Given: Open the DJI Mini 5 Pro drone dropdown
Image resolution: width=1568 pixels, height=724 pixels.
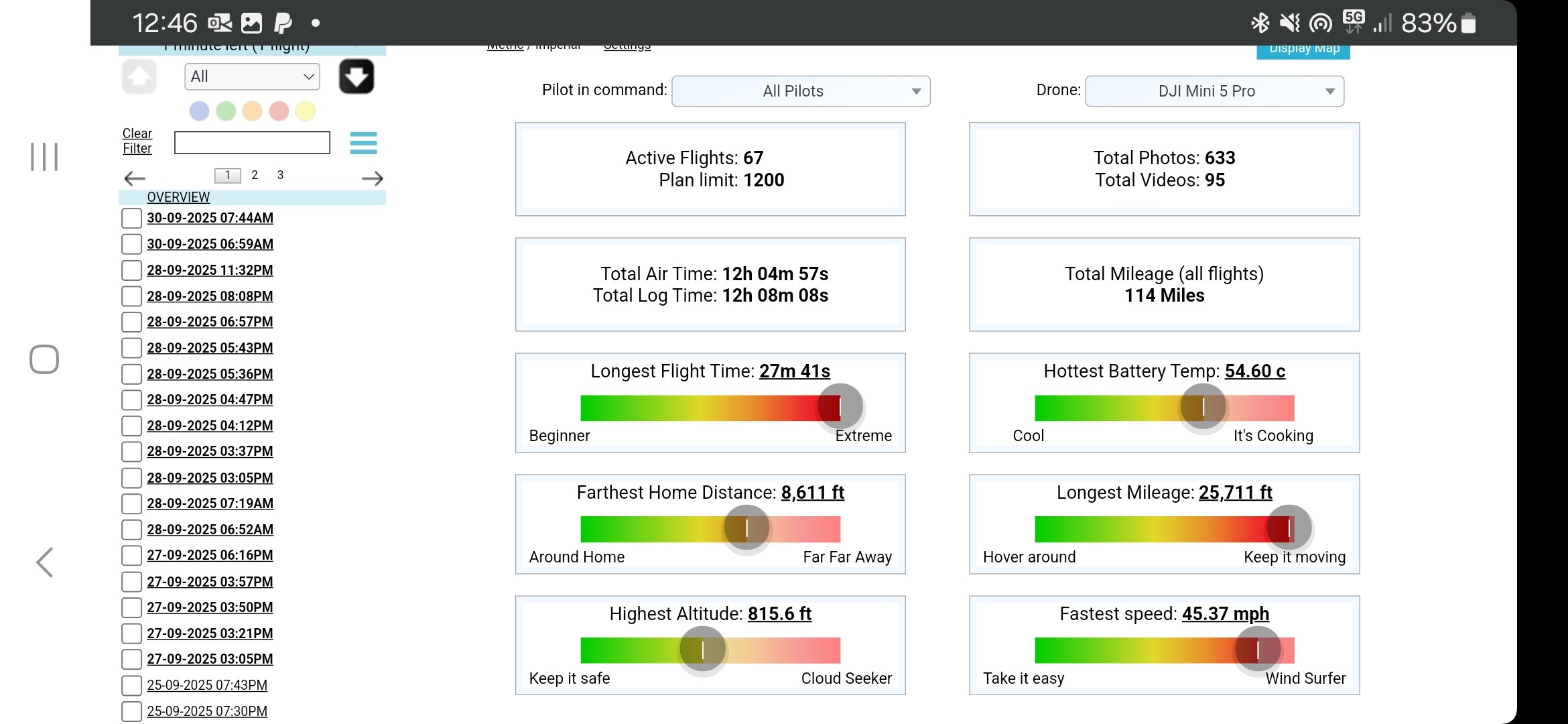Looking at the screenshot, I should [x=1214, y=91].
